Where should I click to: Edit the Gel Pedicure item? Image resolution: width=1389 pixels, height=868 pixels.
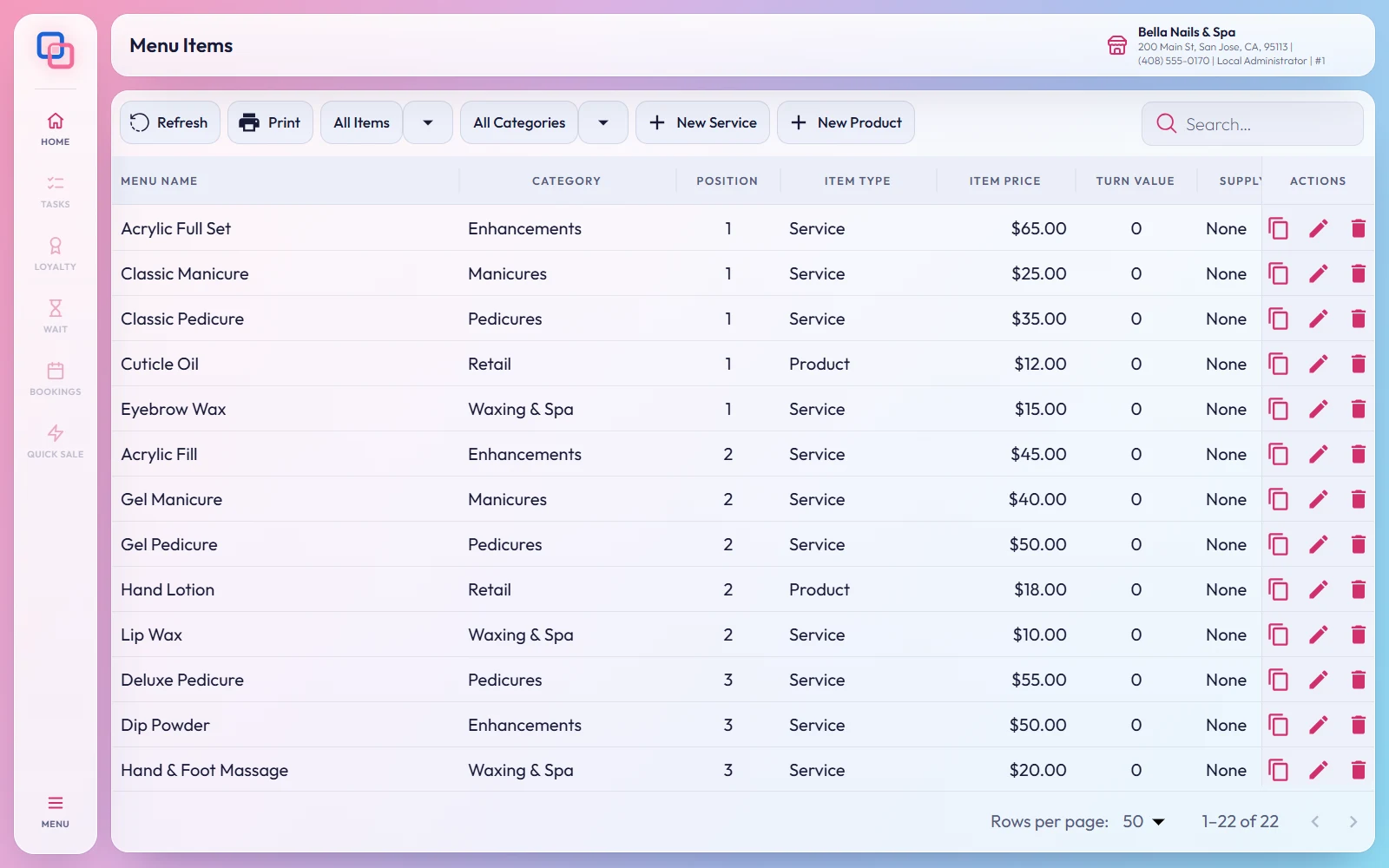[x=1318, y=544]
